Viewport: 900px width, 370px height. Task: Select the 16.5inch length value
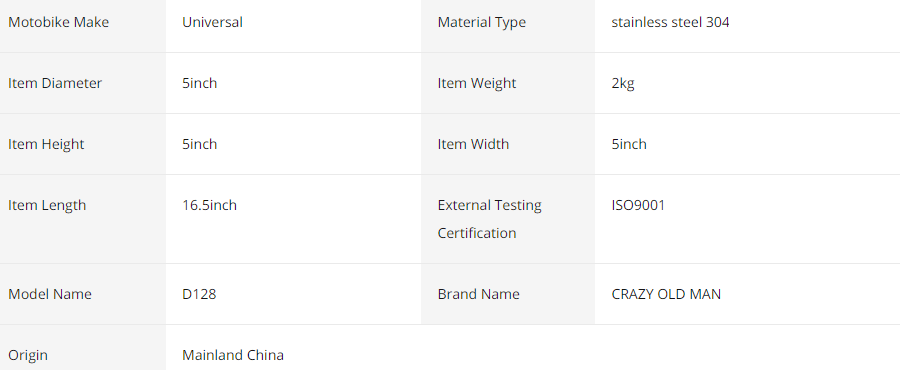click(210, 205)
